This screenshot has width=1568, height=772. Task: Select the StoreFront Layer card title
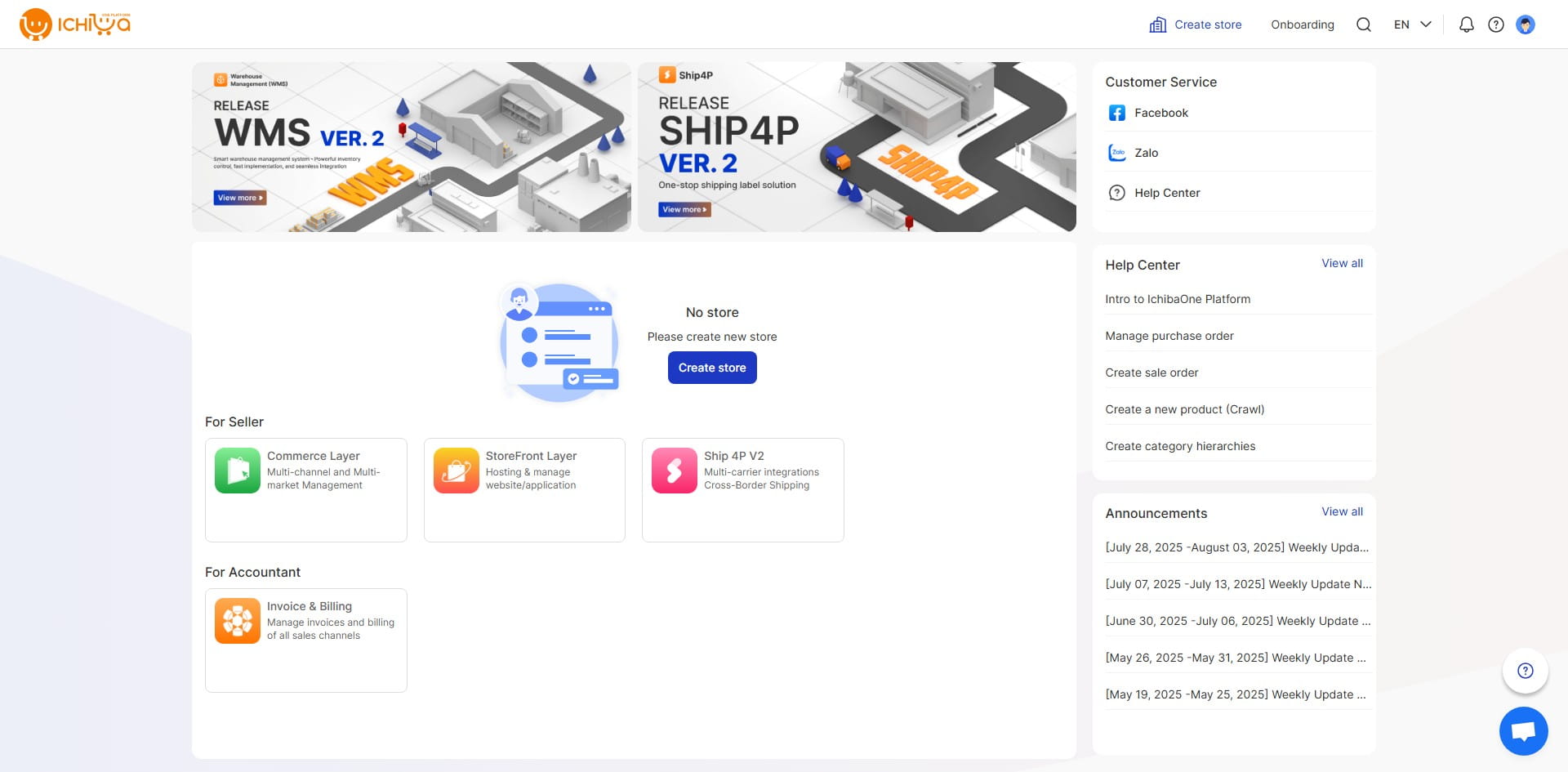point(531,456)
